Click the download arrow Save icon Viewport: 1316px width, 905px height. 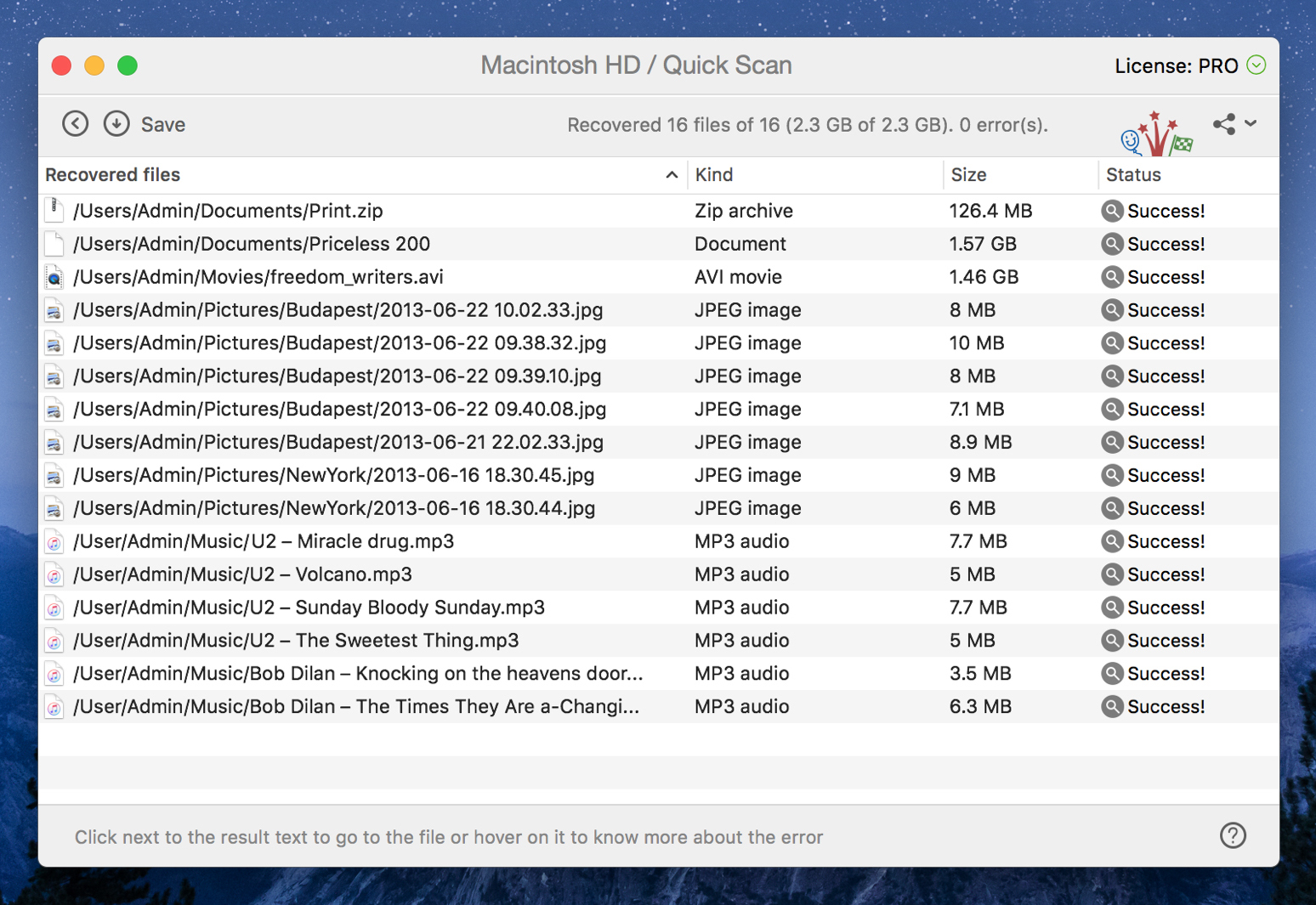coord(116,124)
